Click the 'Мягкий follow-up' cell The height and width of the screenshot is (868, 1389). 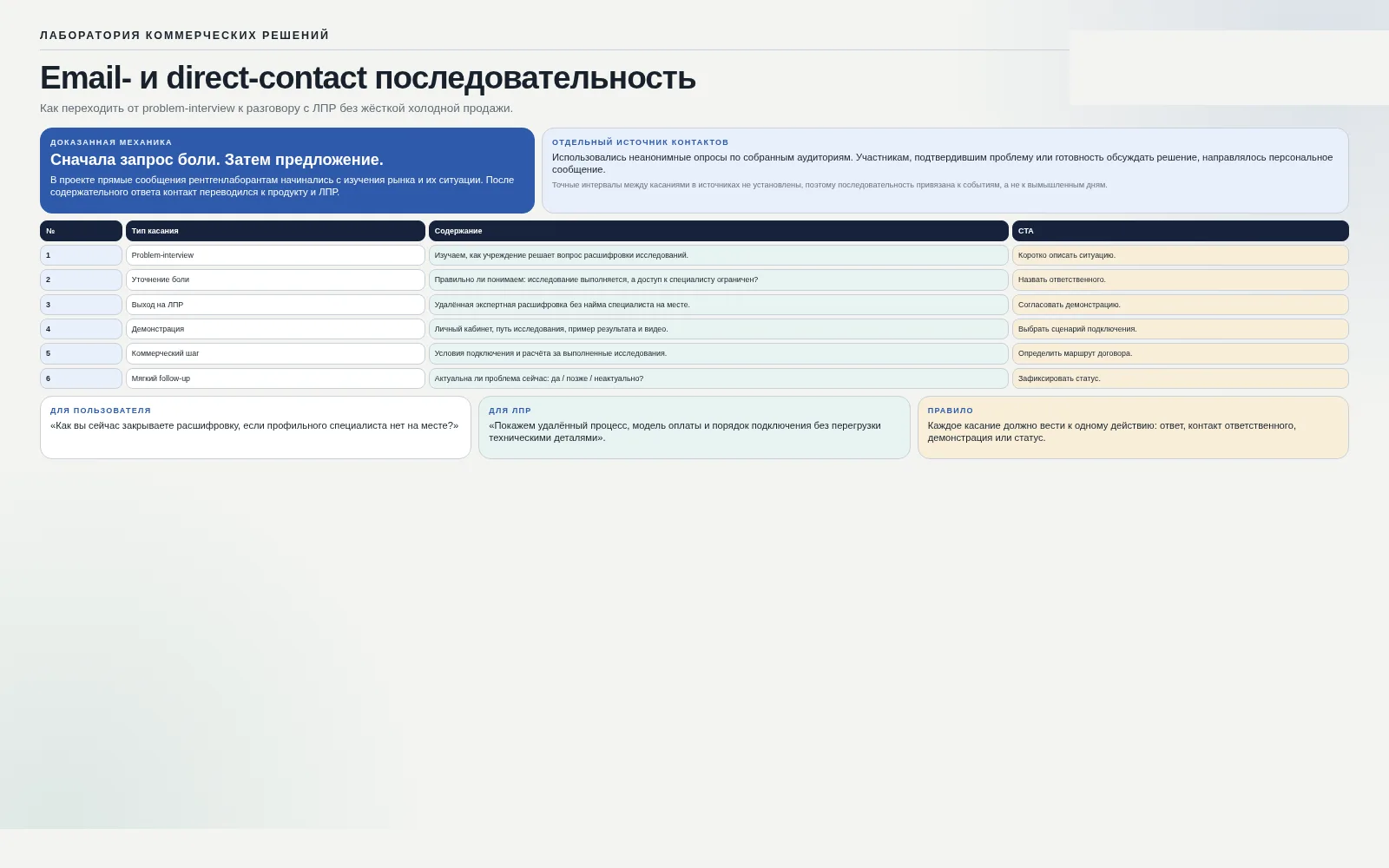point(275,378)
